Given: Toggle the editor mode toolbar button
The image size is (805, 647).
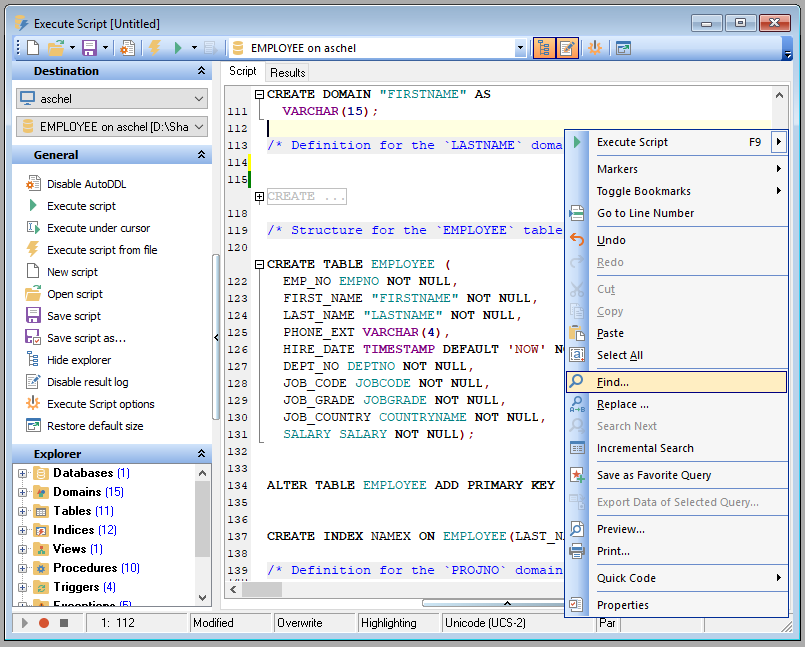Looking at the screenshot, I should pos(567,48).
